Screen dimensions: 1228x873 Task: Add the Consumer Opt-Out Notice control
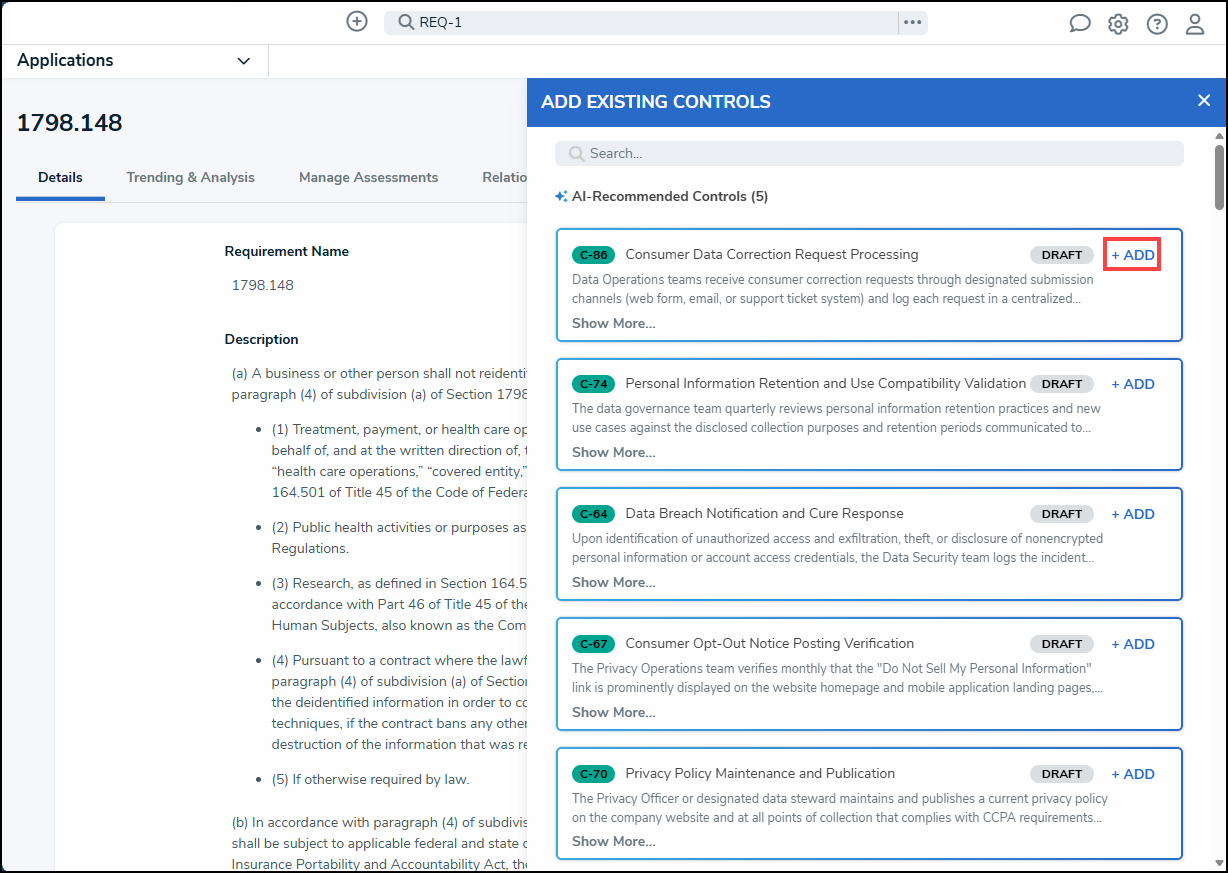(1133, 644)
